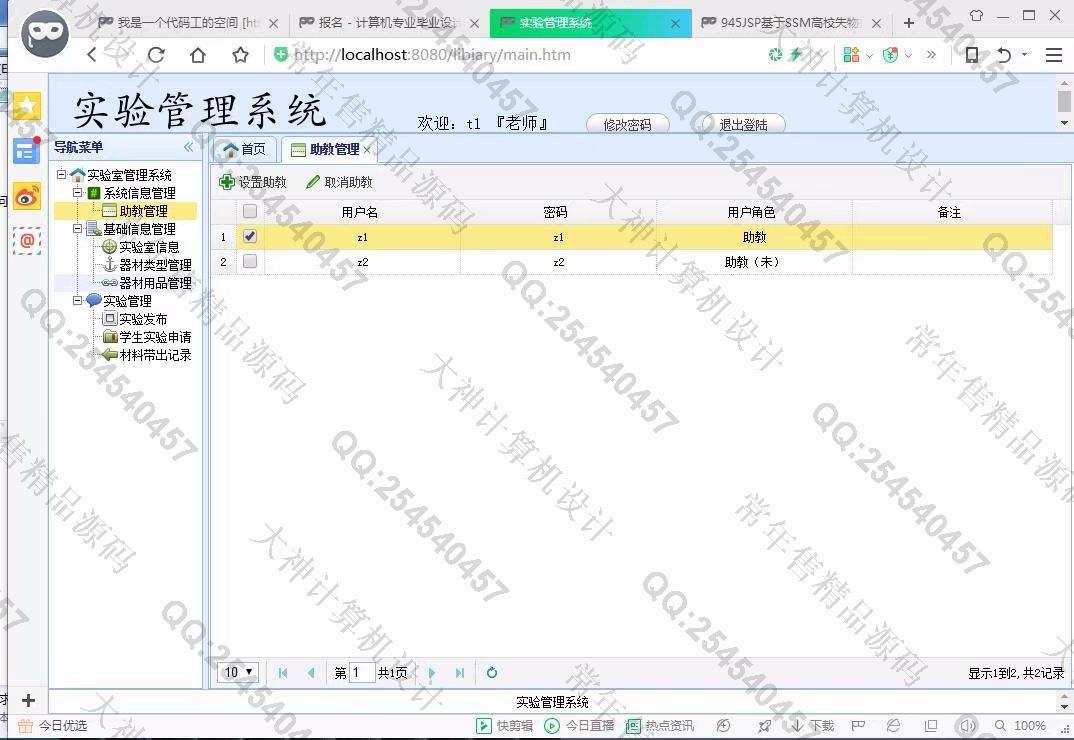This screenshot has height=740, width=1074.
Task: Refresh the table with pagination reload icon
Action: (x=492, y=673)
